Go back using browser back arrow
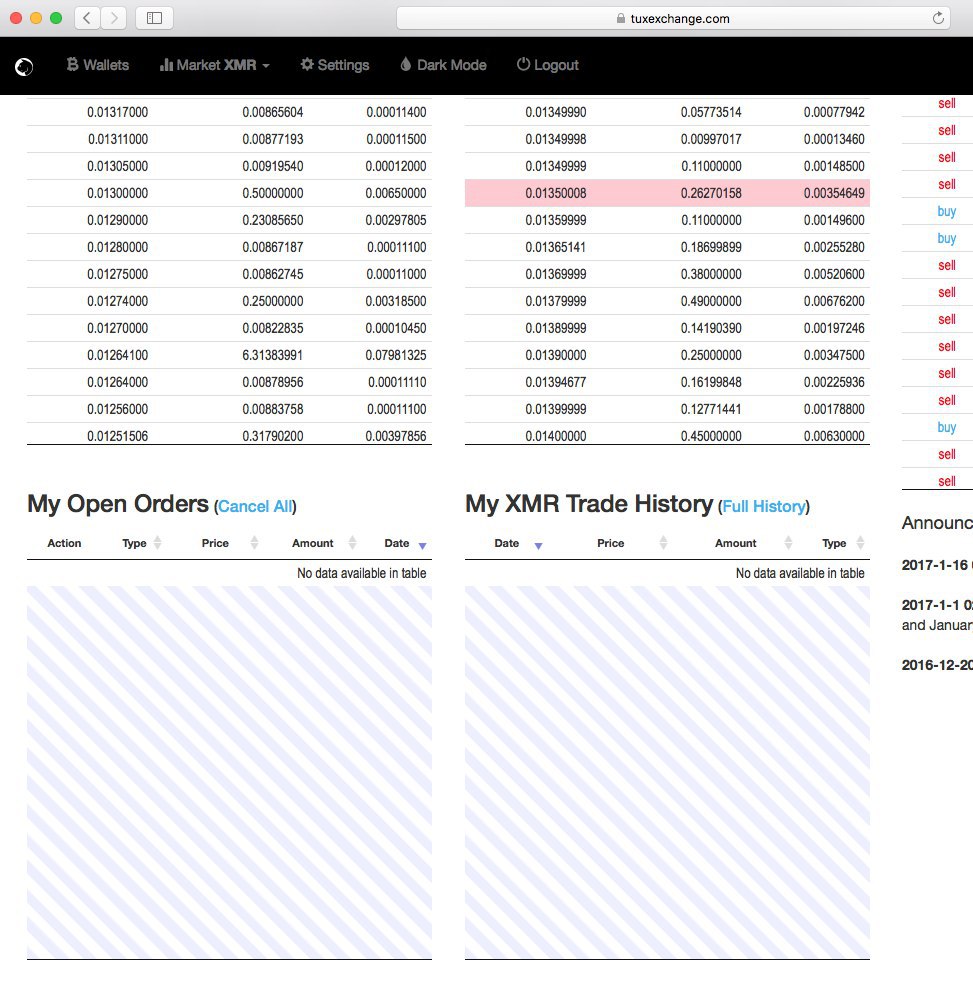973x1004 pixels. click(87, 18)
